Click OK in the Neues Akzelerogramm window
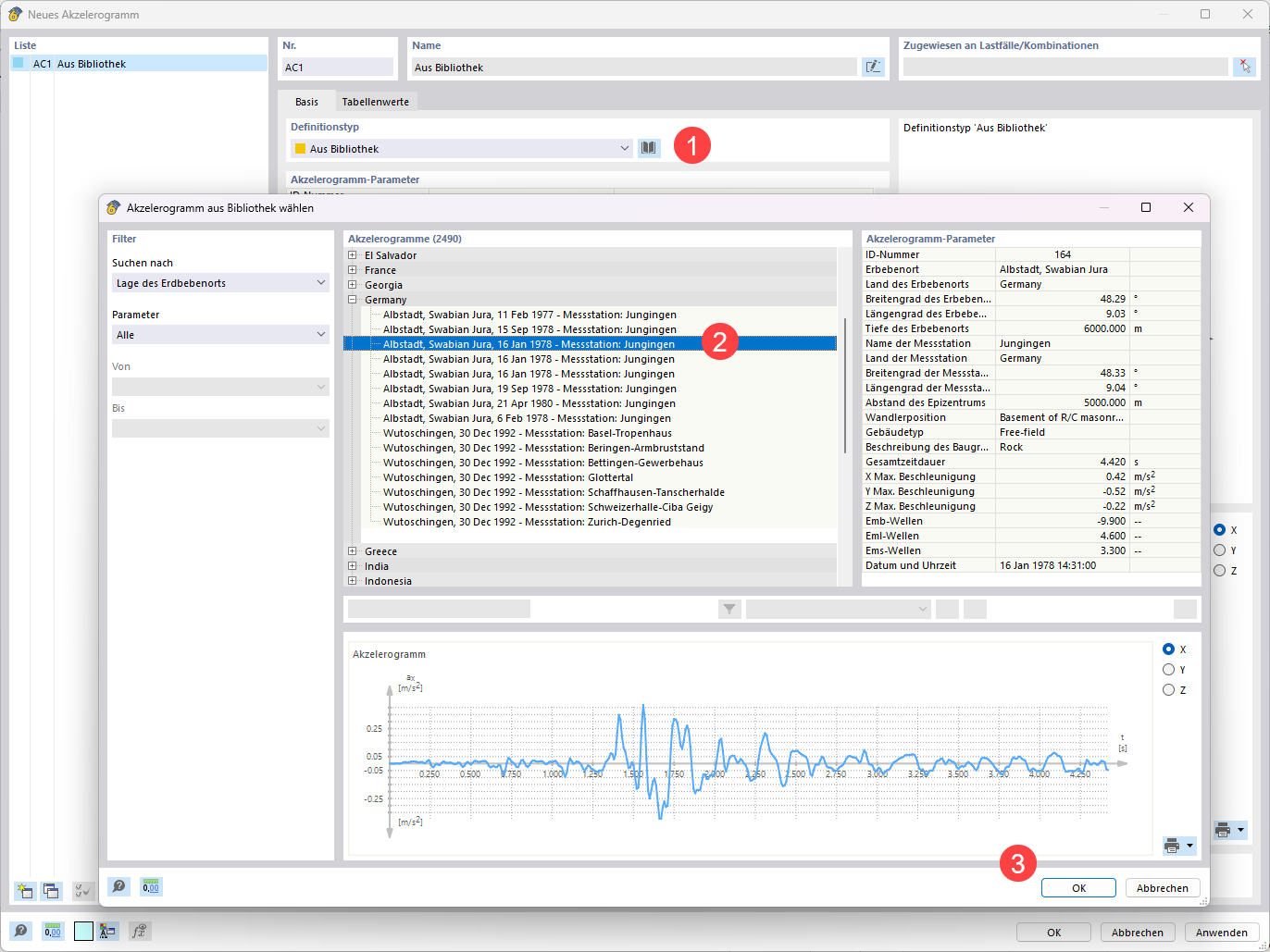Image resolution: width=1270 pixels, height=952 pixels. tap(1054, 933)
